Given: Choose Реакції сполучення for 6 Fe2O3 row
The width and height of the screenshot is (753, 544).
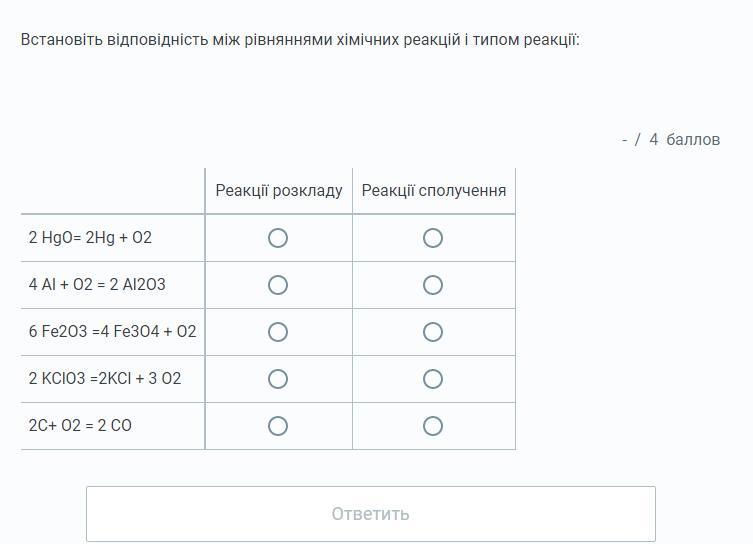Looking at the screenshot, I should tap(433, 332).
